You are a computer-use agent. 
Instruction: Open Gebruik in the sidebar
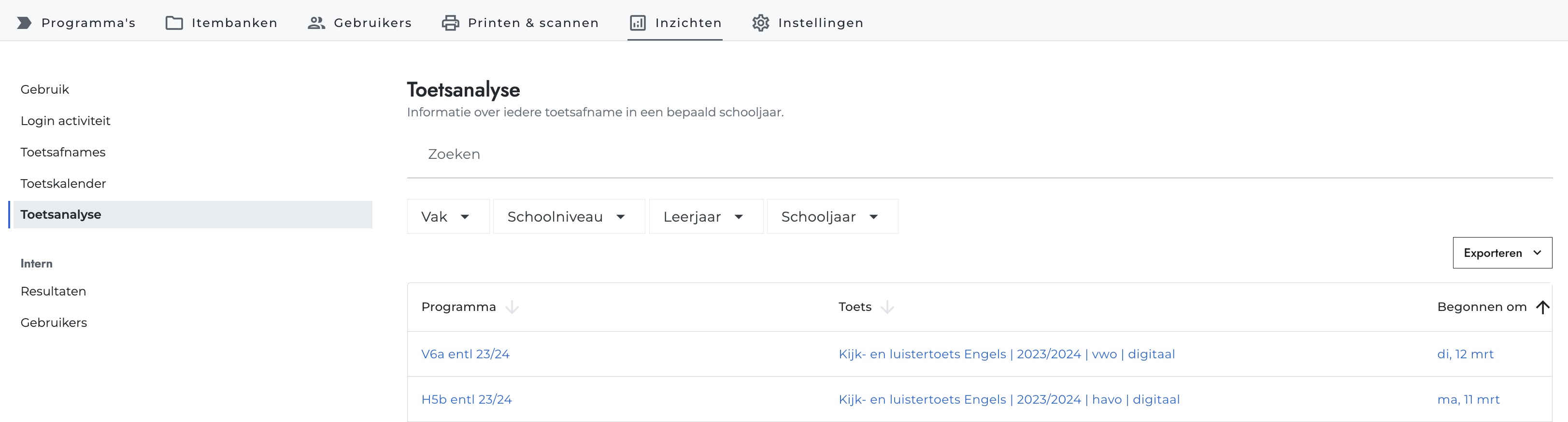45,89
